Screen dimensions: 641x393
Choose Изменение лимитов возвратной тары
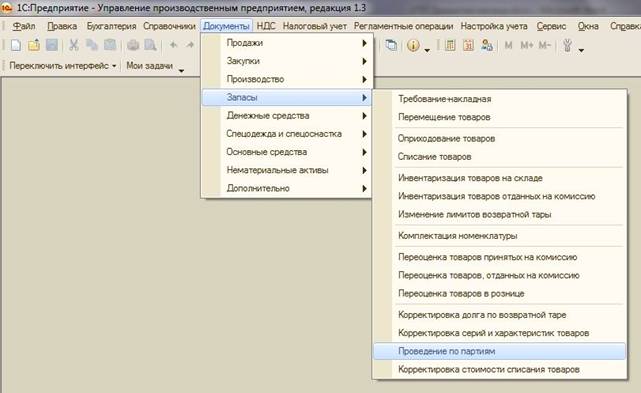pyautogui.click(x=500, y=214)
